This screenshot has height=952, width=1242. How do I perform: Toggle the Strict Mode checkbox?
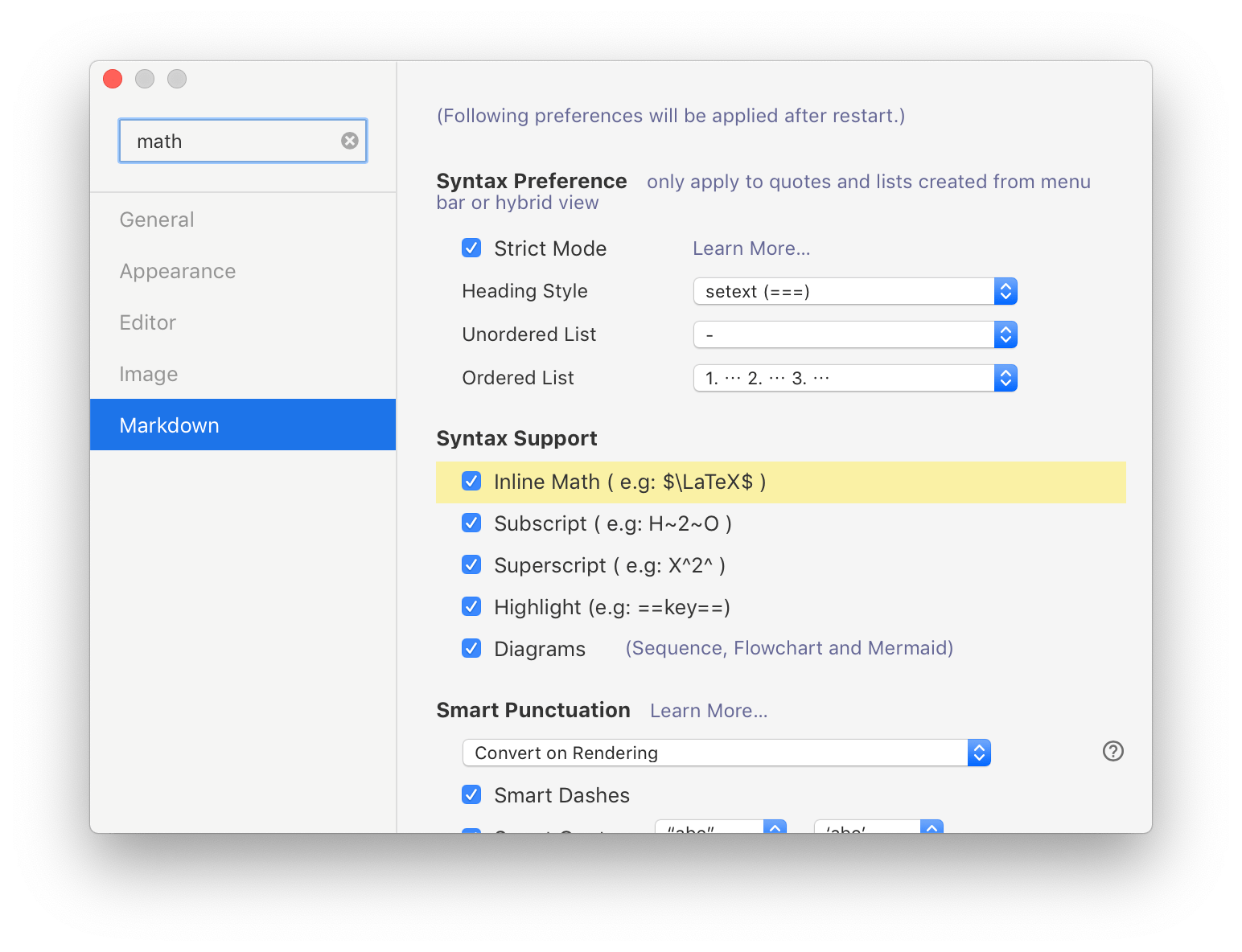coord(471,248)
